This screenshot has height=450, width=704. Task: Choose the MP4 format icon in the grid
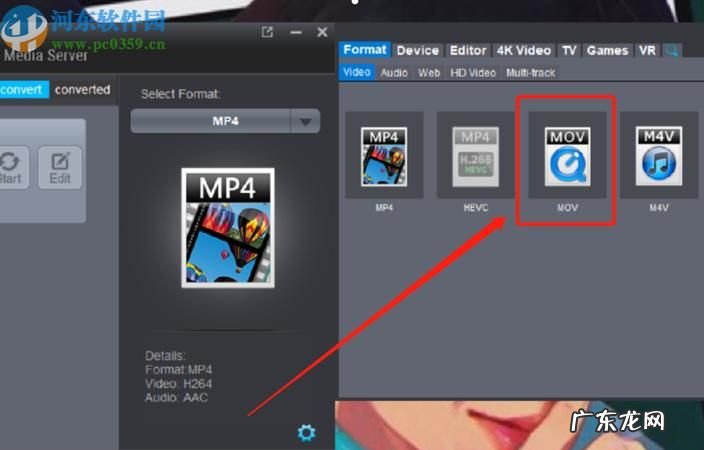point(384,155)
